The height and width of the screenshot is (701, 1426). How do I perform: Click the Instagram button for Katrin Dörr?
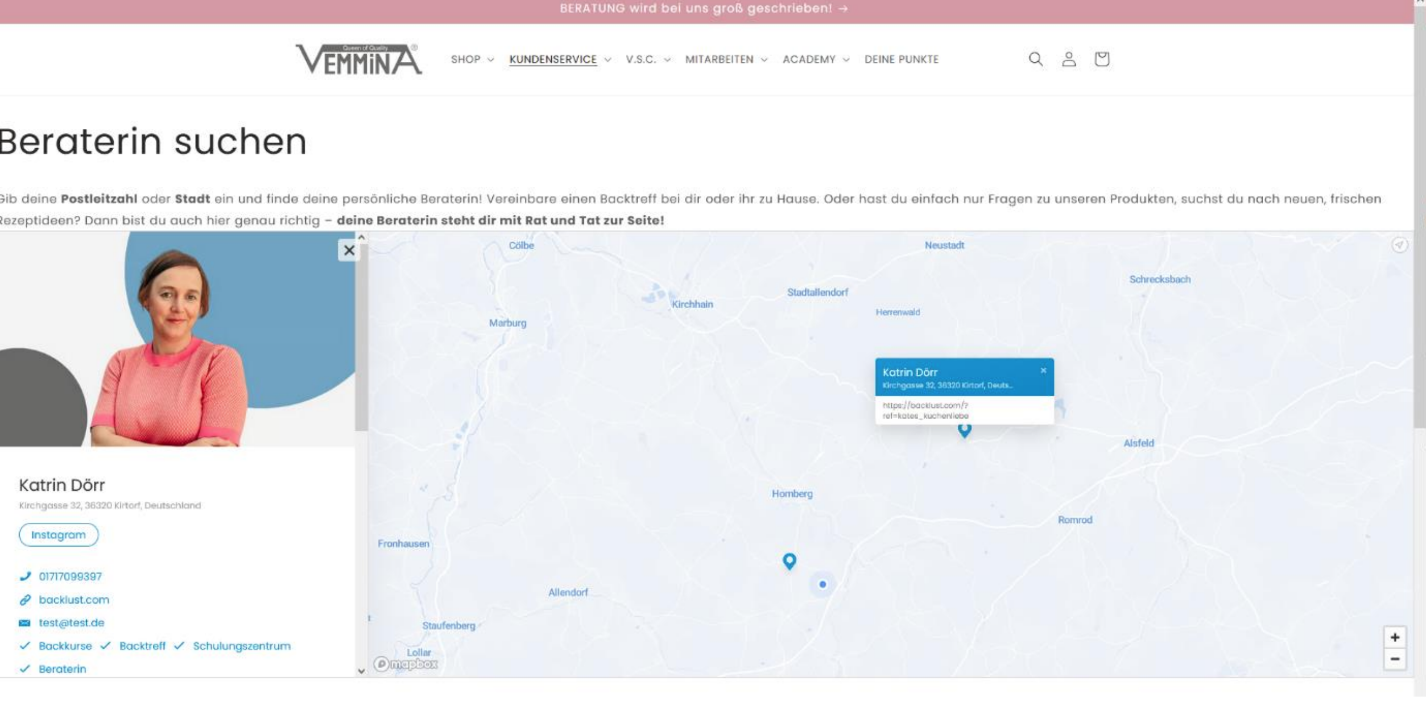click(59, 535)
